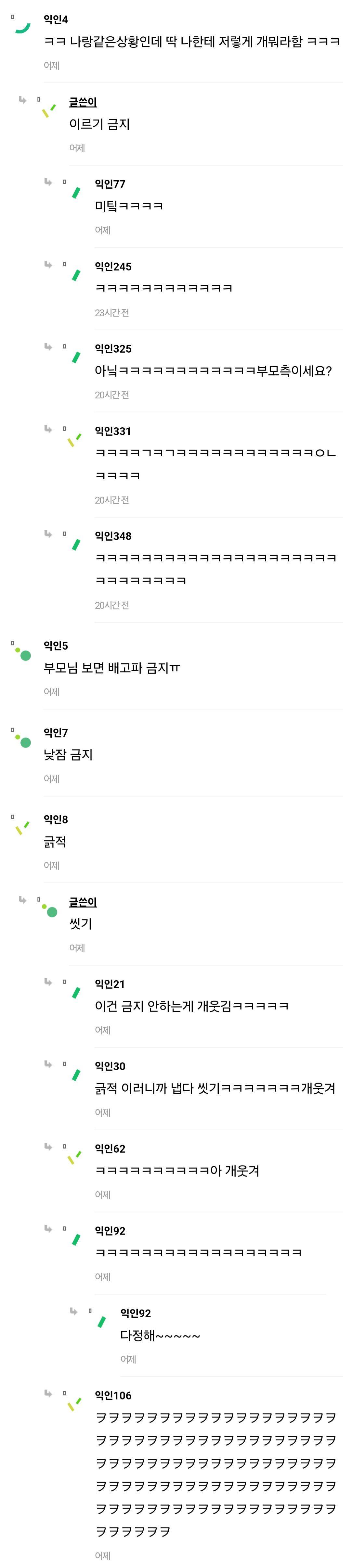
Task: Click 익인8's profile avatar
Action: click(x=23, y=828)
